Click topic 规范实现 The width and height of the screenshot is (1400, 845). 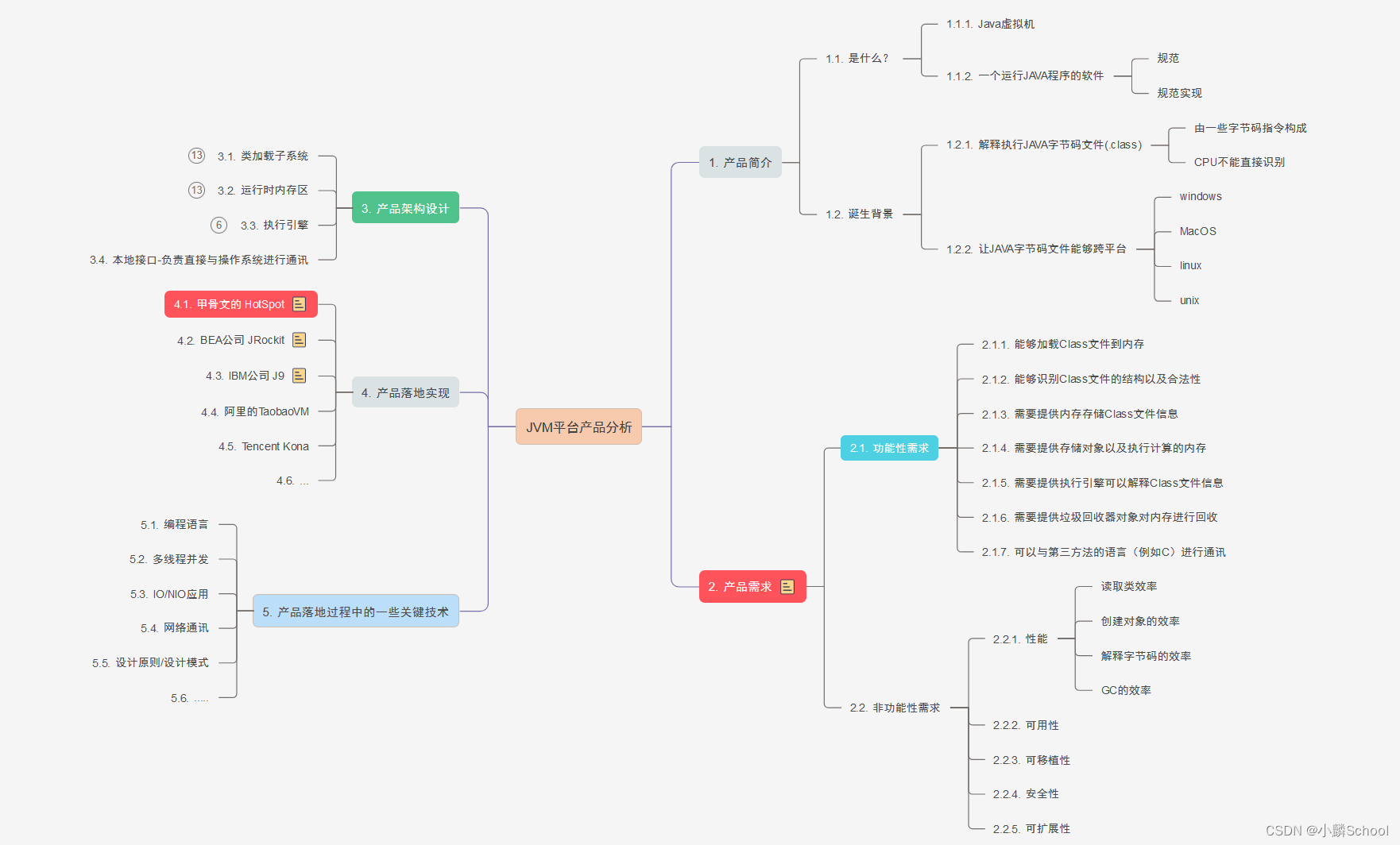point(1179,94)
